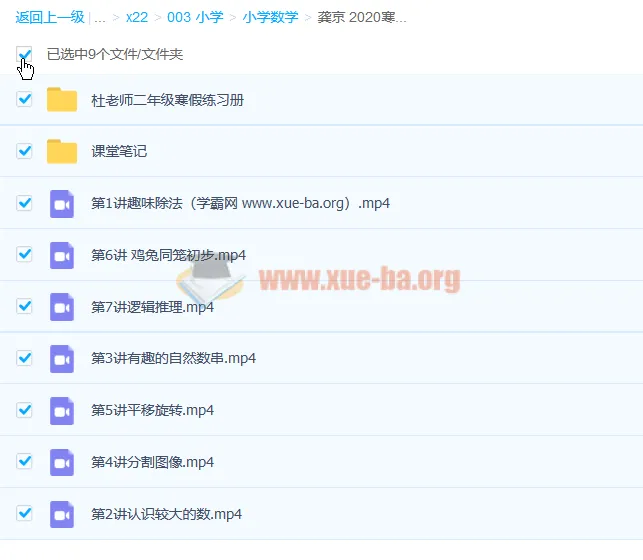Navigate to x22 in the breadcrumb
This screenshot has width=643, height=560.
(138, 18)
